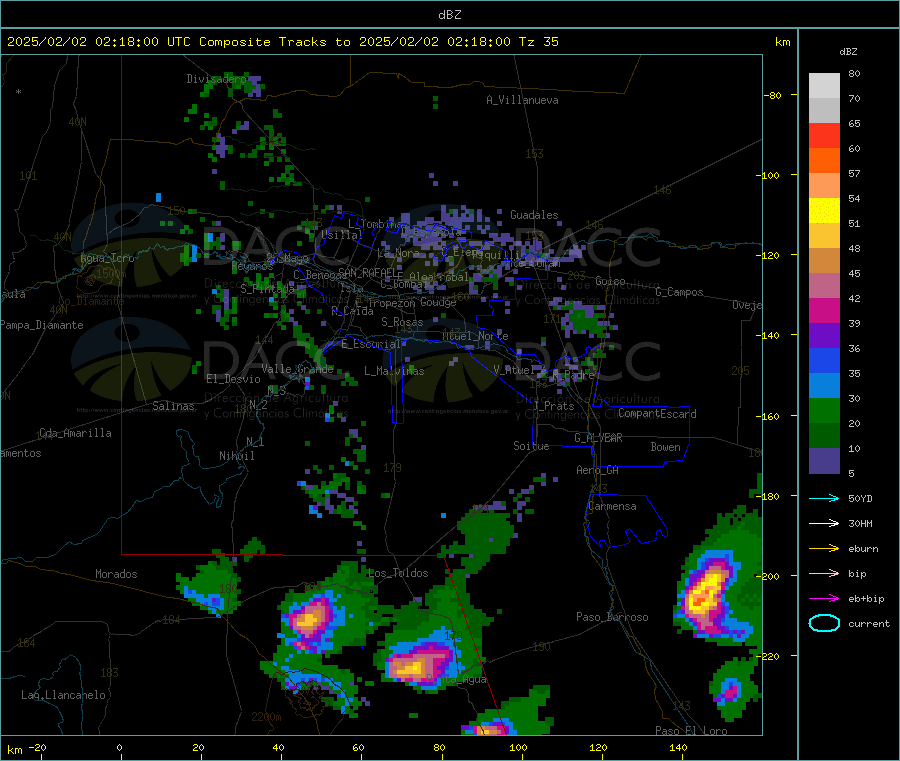Click the dBZ title at window top
Screen dimensions: 900x761
449,15
